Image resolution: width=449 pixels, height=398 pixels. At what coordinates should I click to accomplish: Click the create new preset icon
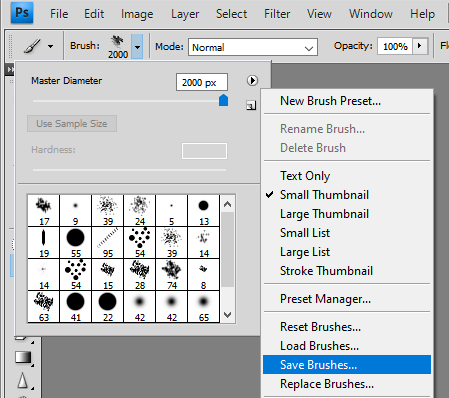click(x=251, y=105)
